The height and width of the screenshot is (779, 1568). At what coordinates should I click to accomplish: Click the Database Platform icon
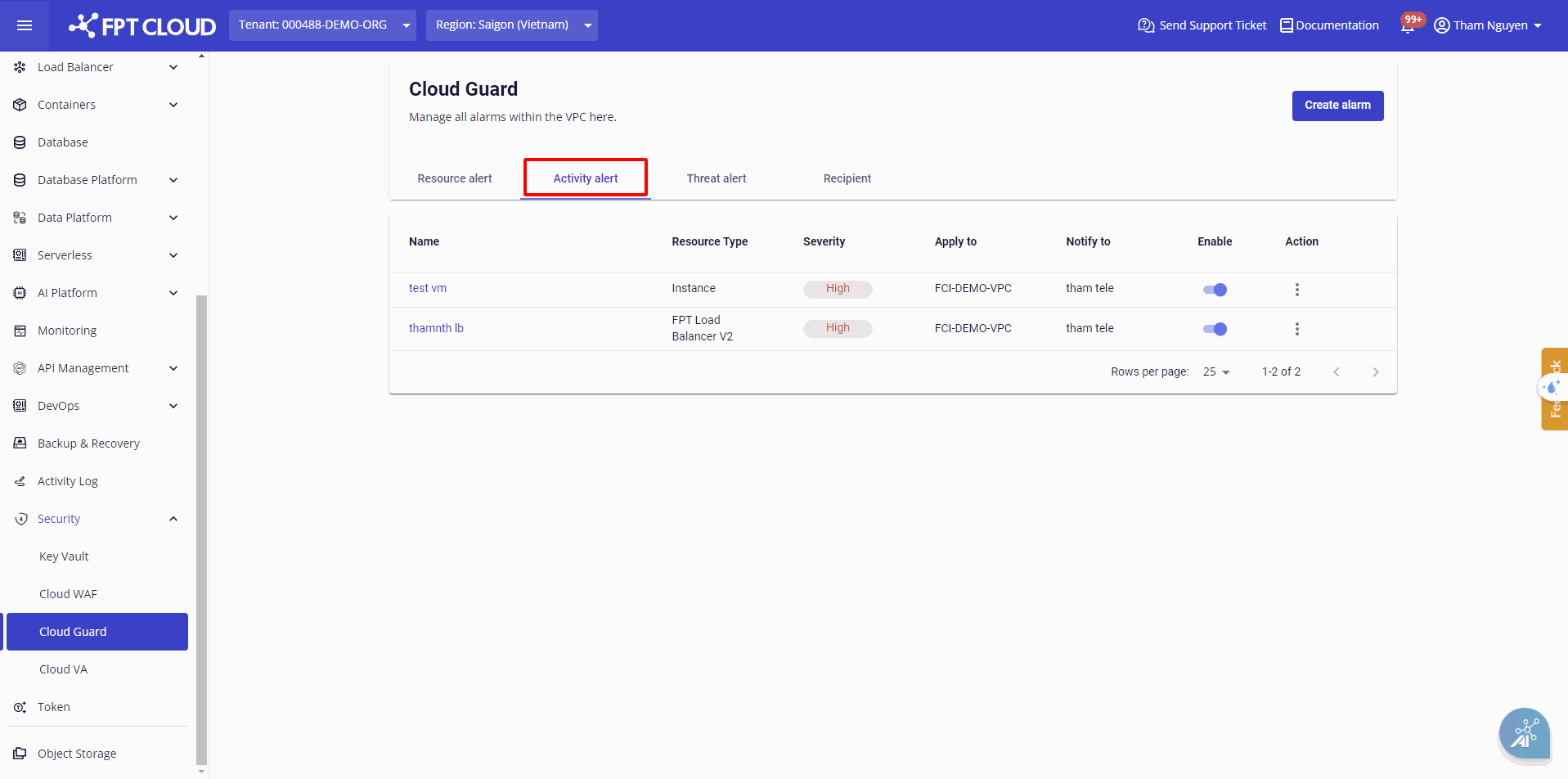pos(20,180)
